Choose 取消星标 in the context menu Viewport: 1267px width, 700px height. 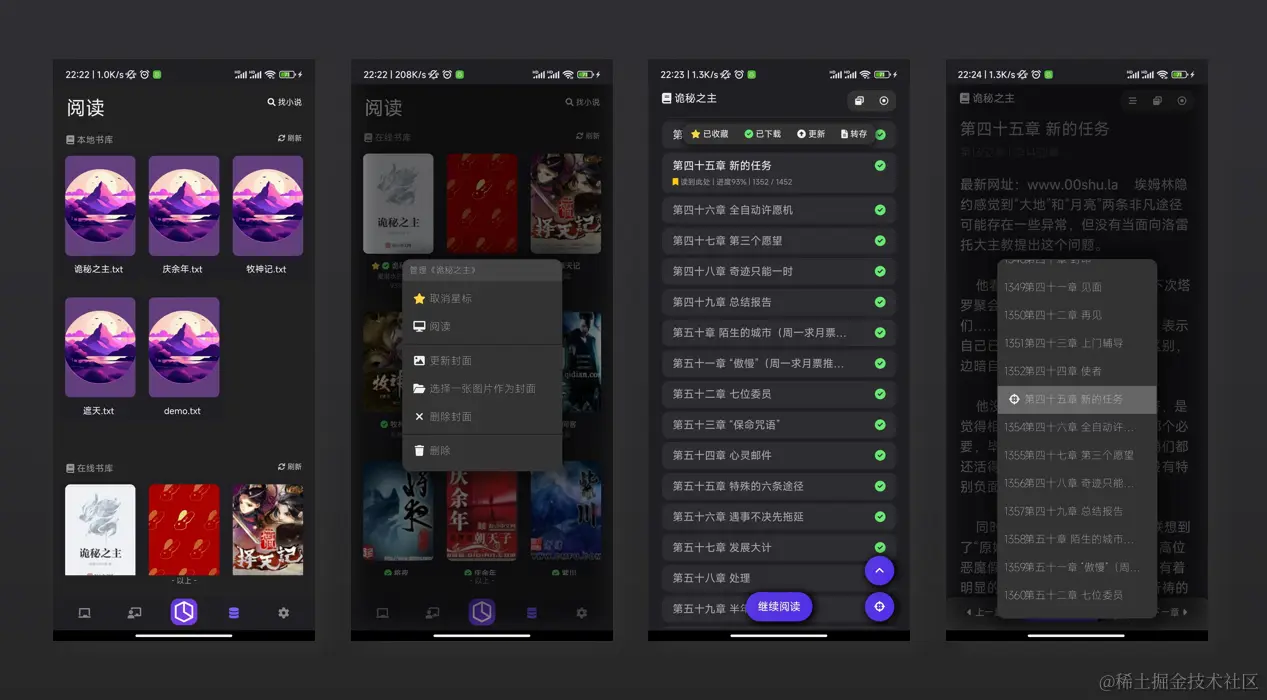pyautogui.click(x=482, y=298)
